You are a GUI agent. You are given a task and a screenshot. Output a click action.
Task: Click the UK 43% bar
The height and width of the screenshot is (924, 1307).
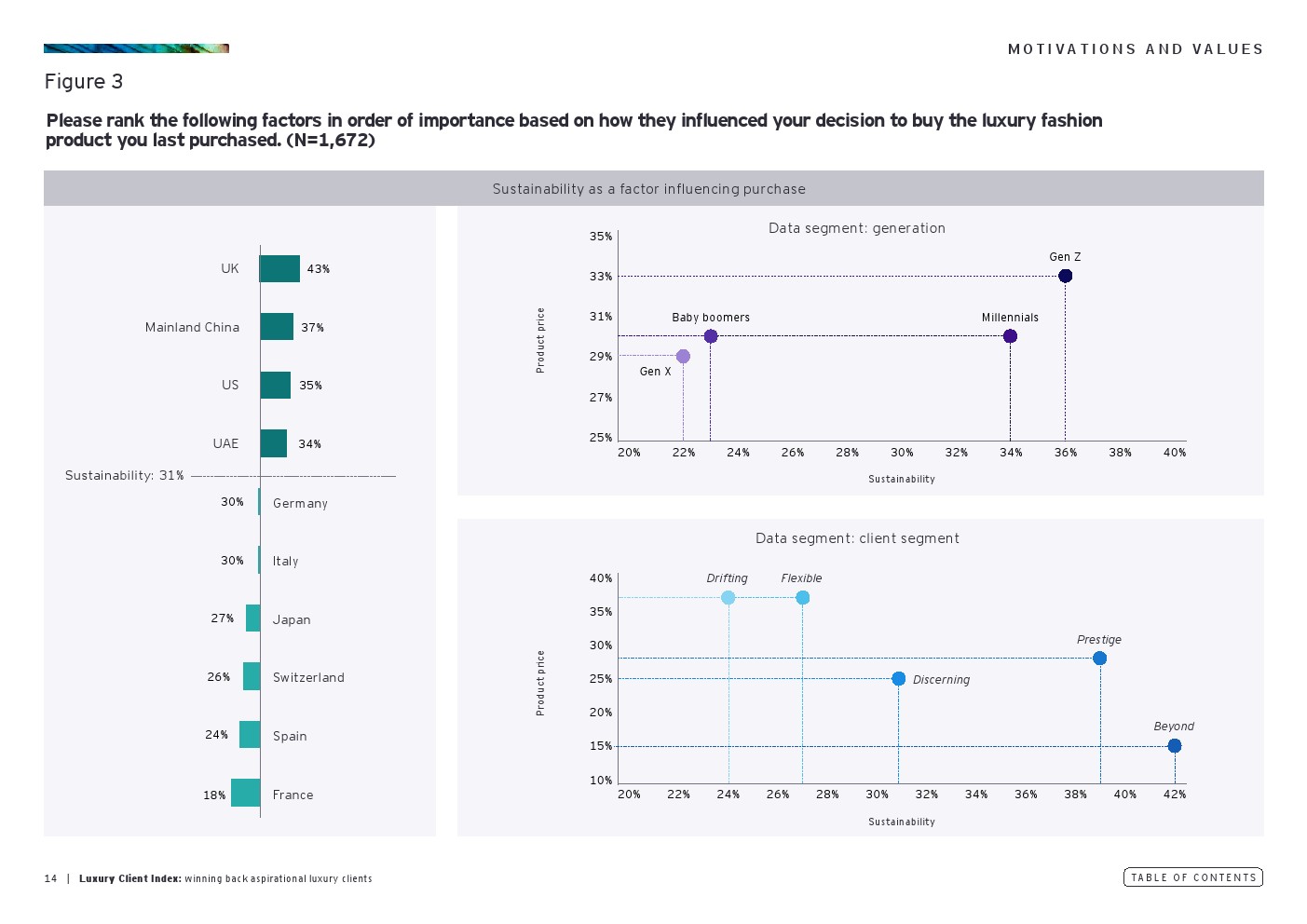(279, 269)
